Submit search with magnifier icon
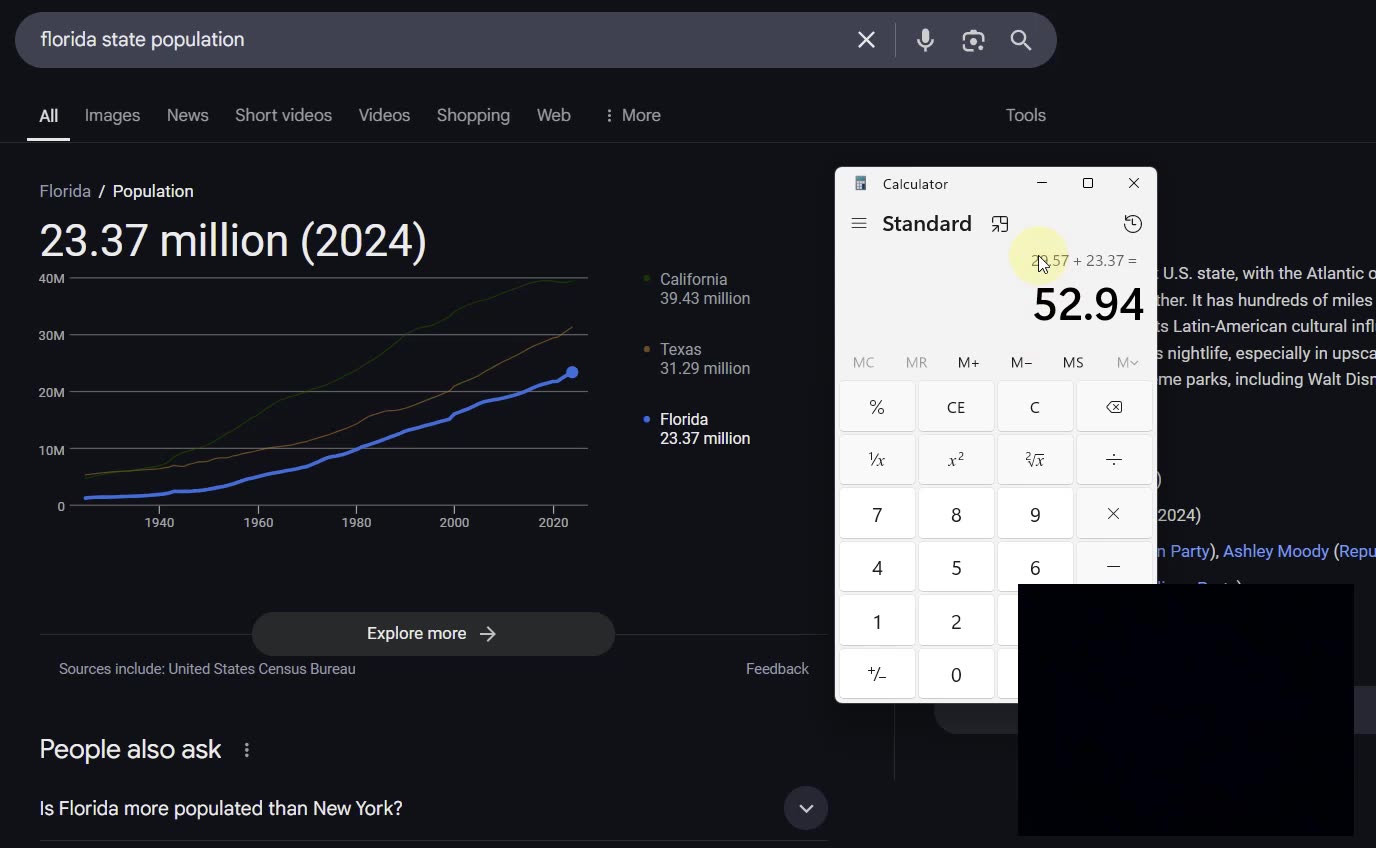1376x848 pixels. tap(1020, 40)
